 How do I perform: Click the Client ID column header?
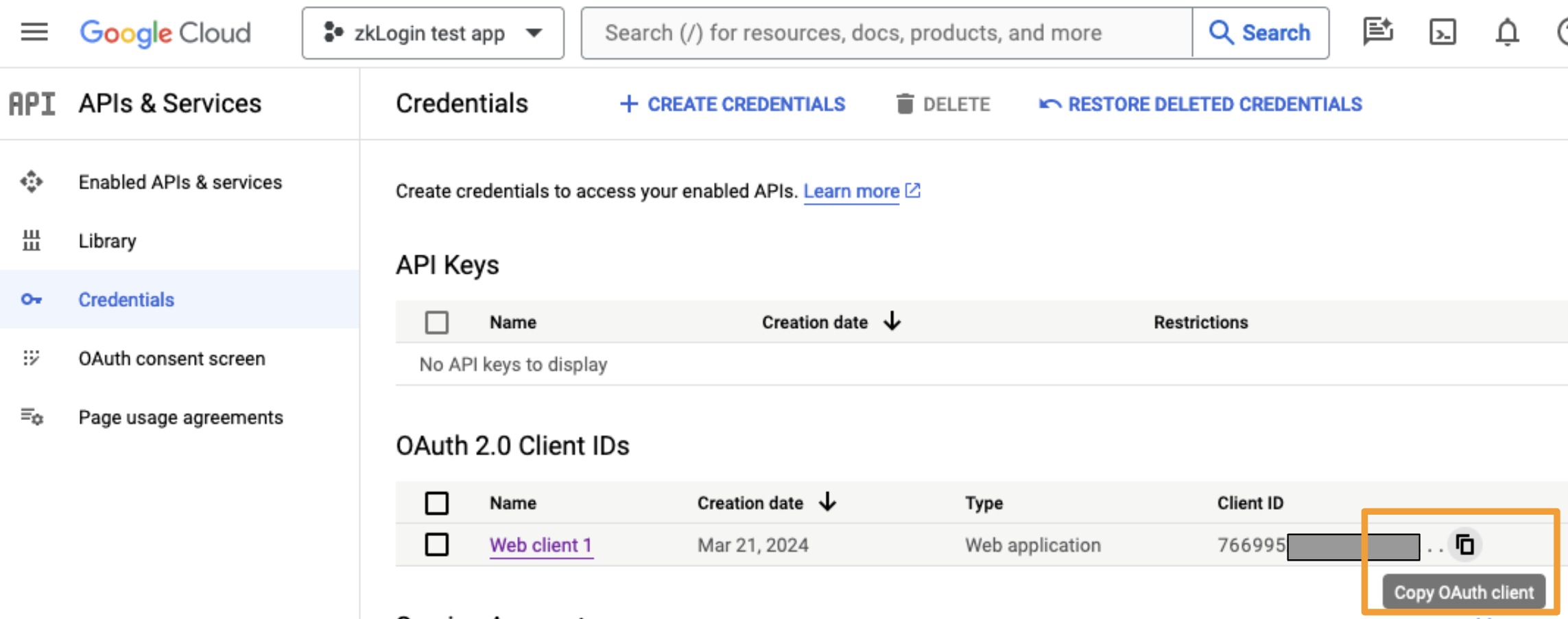(x=1250, y=503)
